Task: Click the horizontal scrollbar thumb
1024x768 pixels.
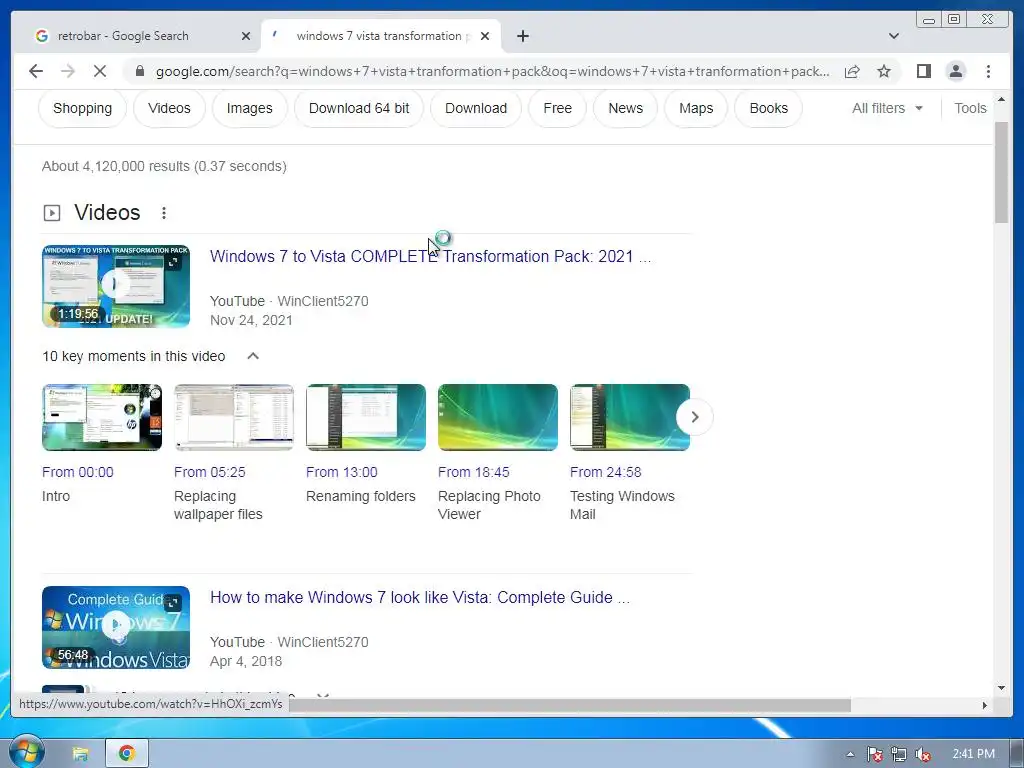Action: [568, 705]
